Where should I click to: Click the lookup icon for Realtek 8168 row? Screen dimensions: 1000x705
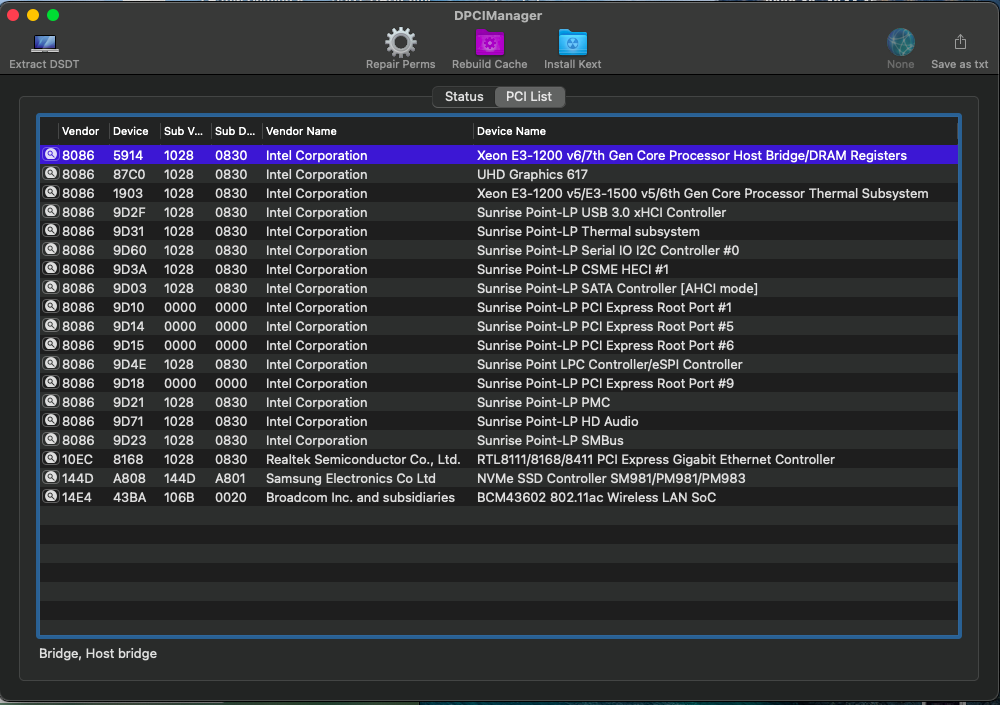50,459
